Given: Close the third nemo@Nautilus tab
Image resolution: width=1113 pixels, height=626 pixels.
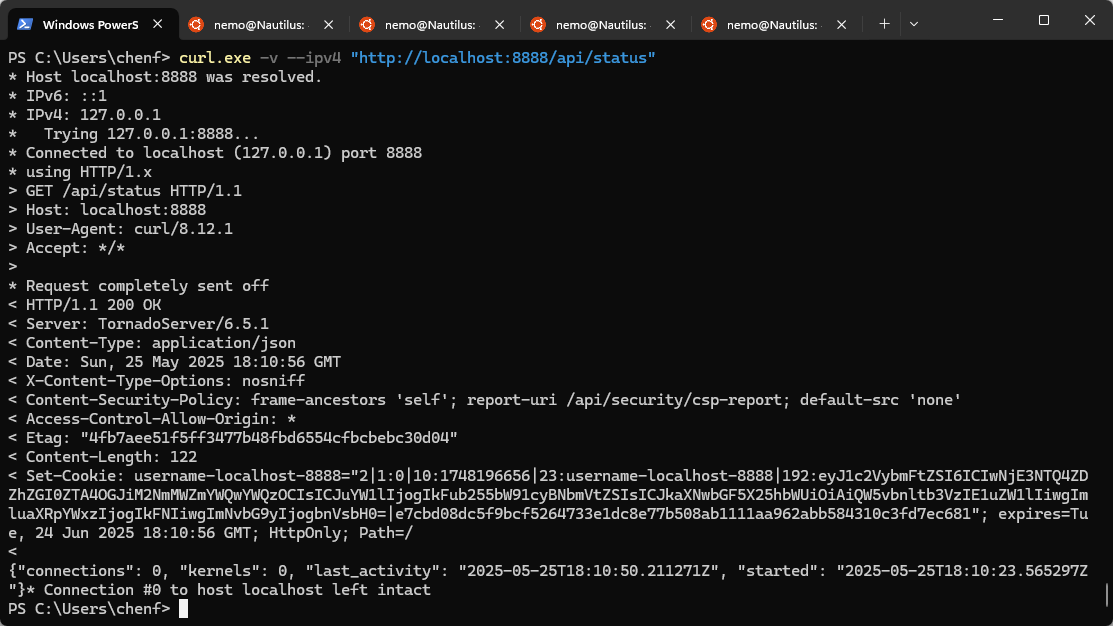Looking at the screenshot, I should (x=670, y=24).
